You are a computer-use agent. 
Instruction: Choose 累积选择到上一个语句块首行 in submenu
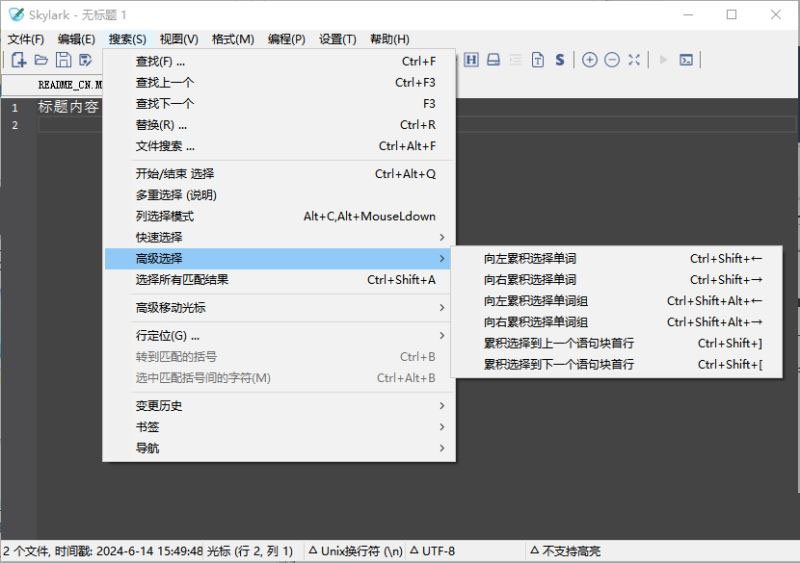point(616,343)
